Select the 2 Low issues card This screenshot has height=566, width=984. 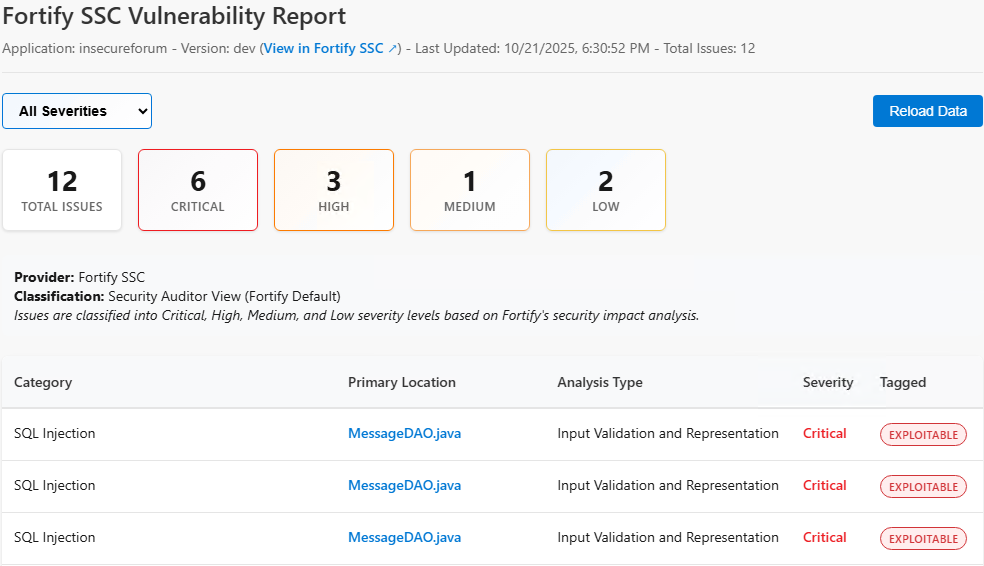606,190
